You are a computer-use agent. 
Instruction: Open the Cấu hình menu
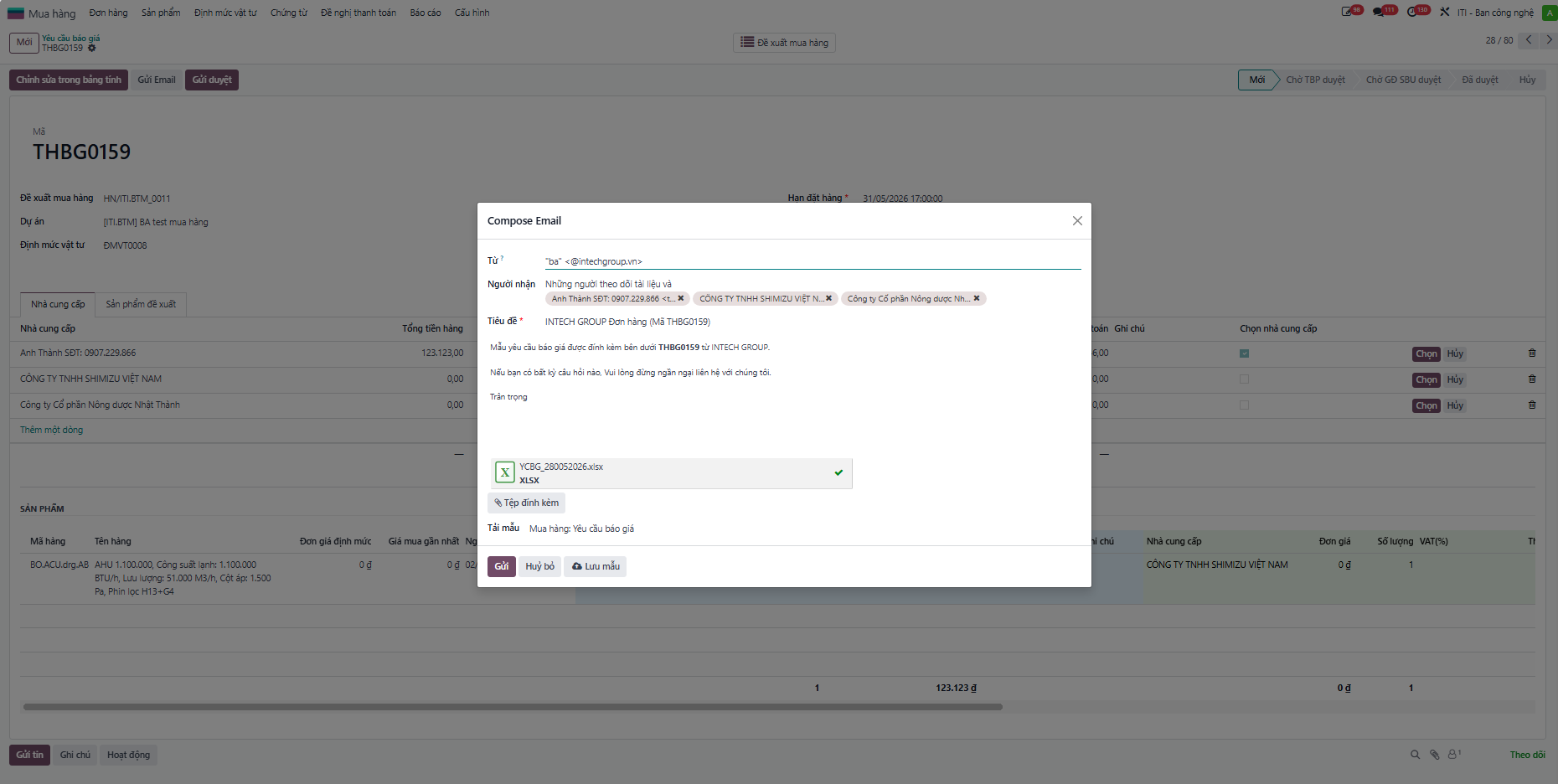472,13
